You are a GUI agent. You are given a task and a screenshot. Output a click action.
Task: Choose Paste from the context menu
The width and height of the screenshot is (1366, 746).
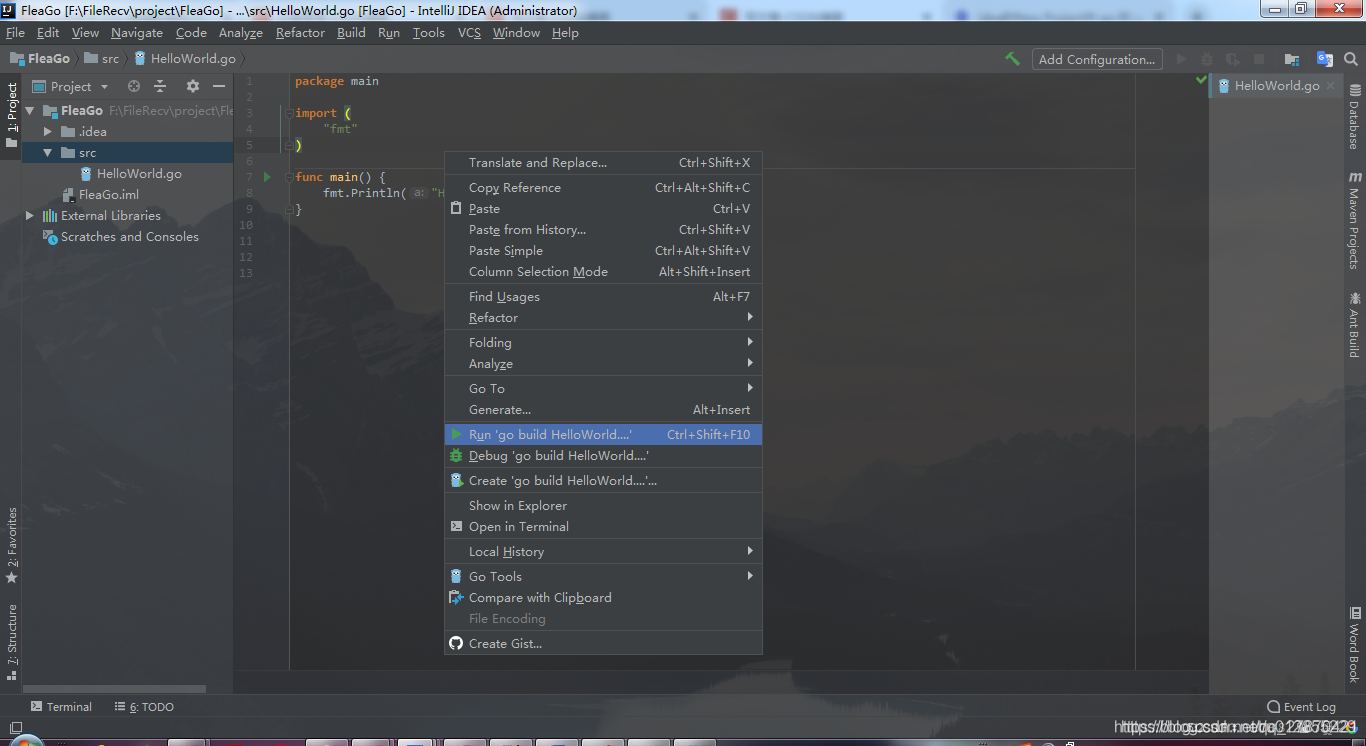point(603,209)
